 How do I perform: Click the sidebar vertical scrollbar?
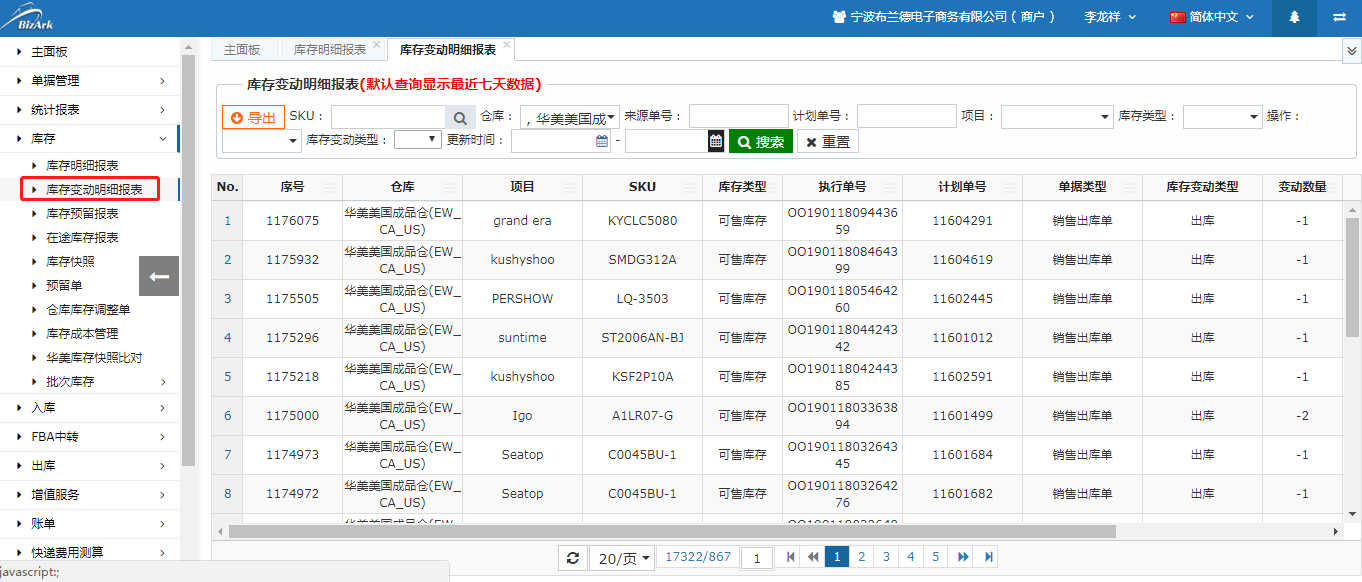(x=188, y=260)
